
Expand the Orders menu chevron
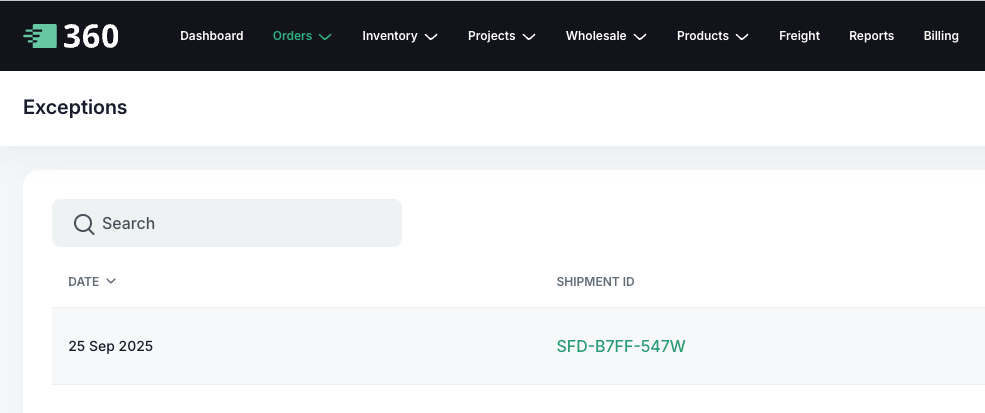point(325,37)
